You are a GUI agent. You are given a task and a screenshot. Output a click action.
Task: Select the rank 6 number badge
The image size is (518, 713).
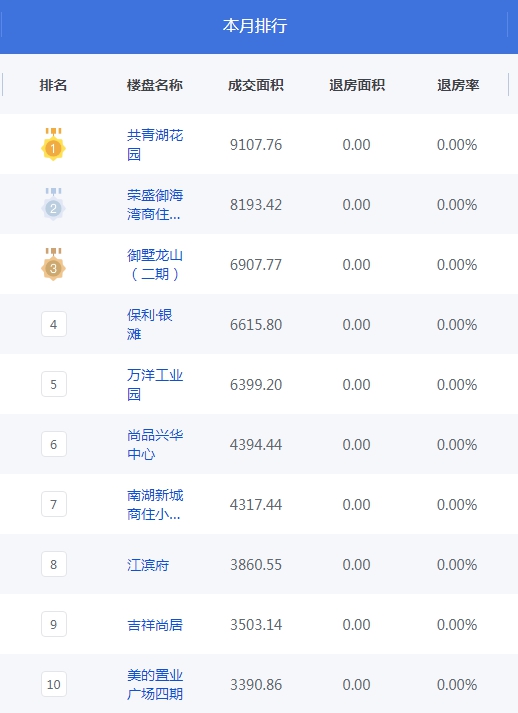(54, 444)
